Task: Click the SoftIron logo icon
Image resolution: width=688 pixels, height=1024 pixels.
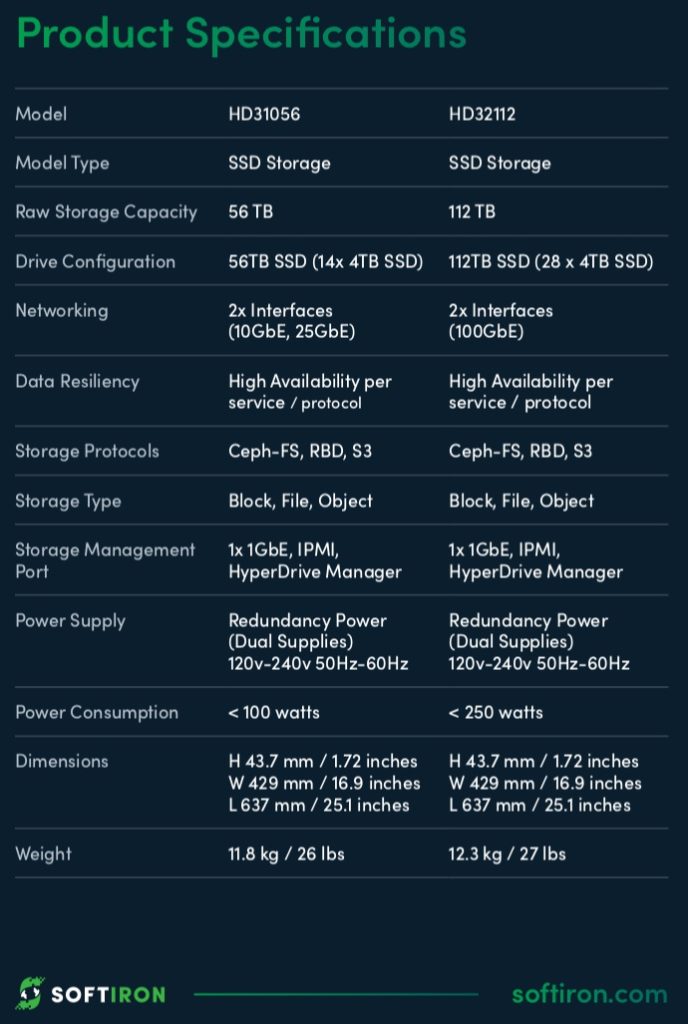Action: (x=30, y=993)
